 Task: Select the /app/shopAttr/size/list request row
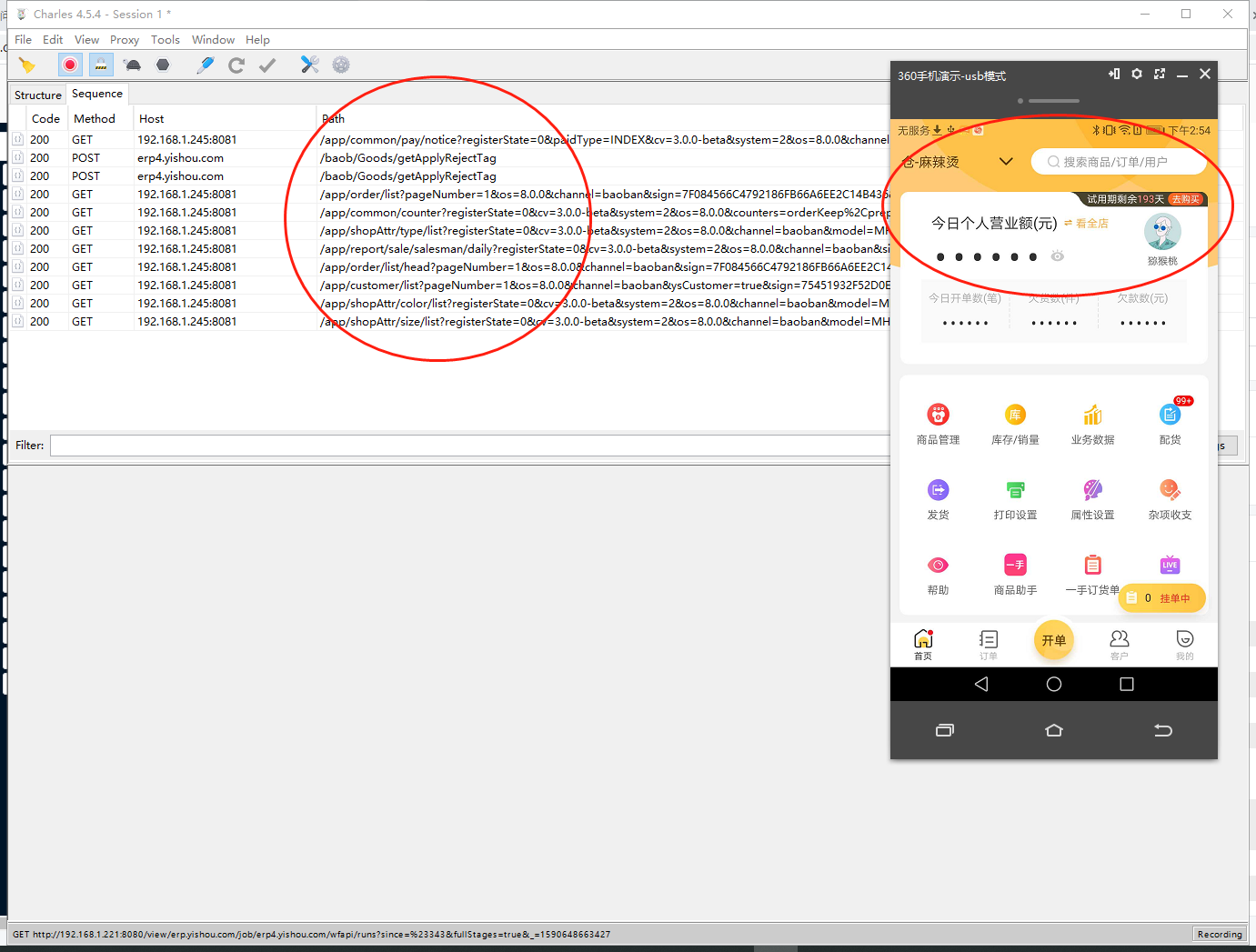point(449,322)
